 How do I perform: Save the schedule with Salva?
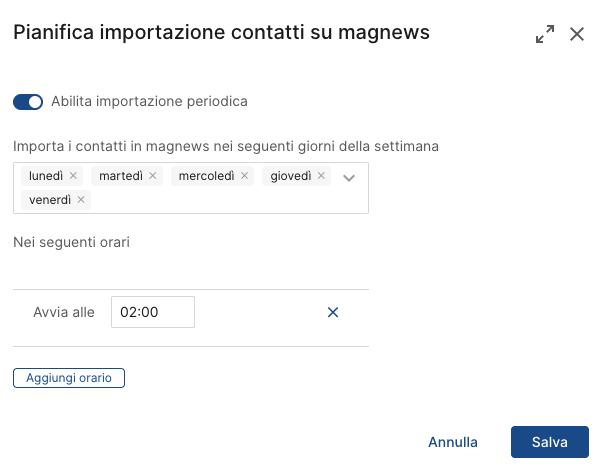pos(550,442)
